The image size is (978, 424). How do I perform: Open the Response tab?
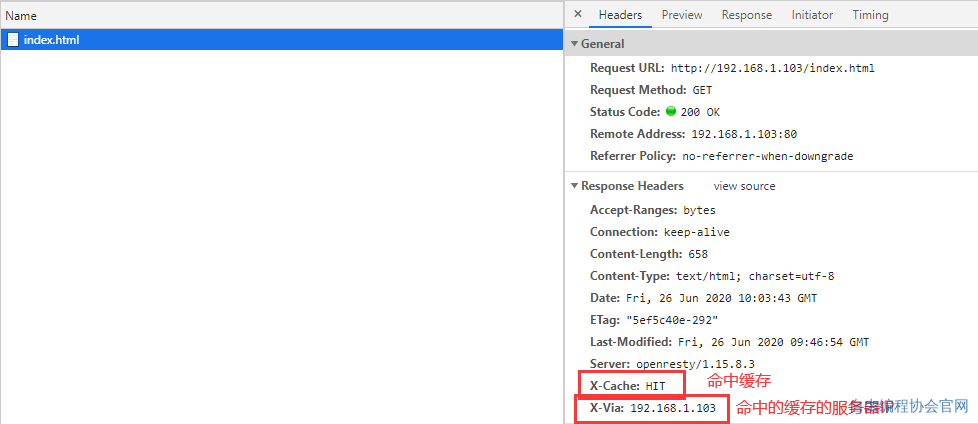pos(746,15)
